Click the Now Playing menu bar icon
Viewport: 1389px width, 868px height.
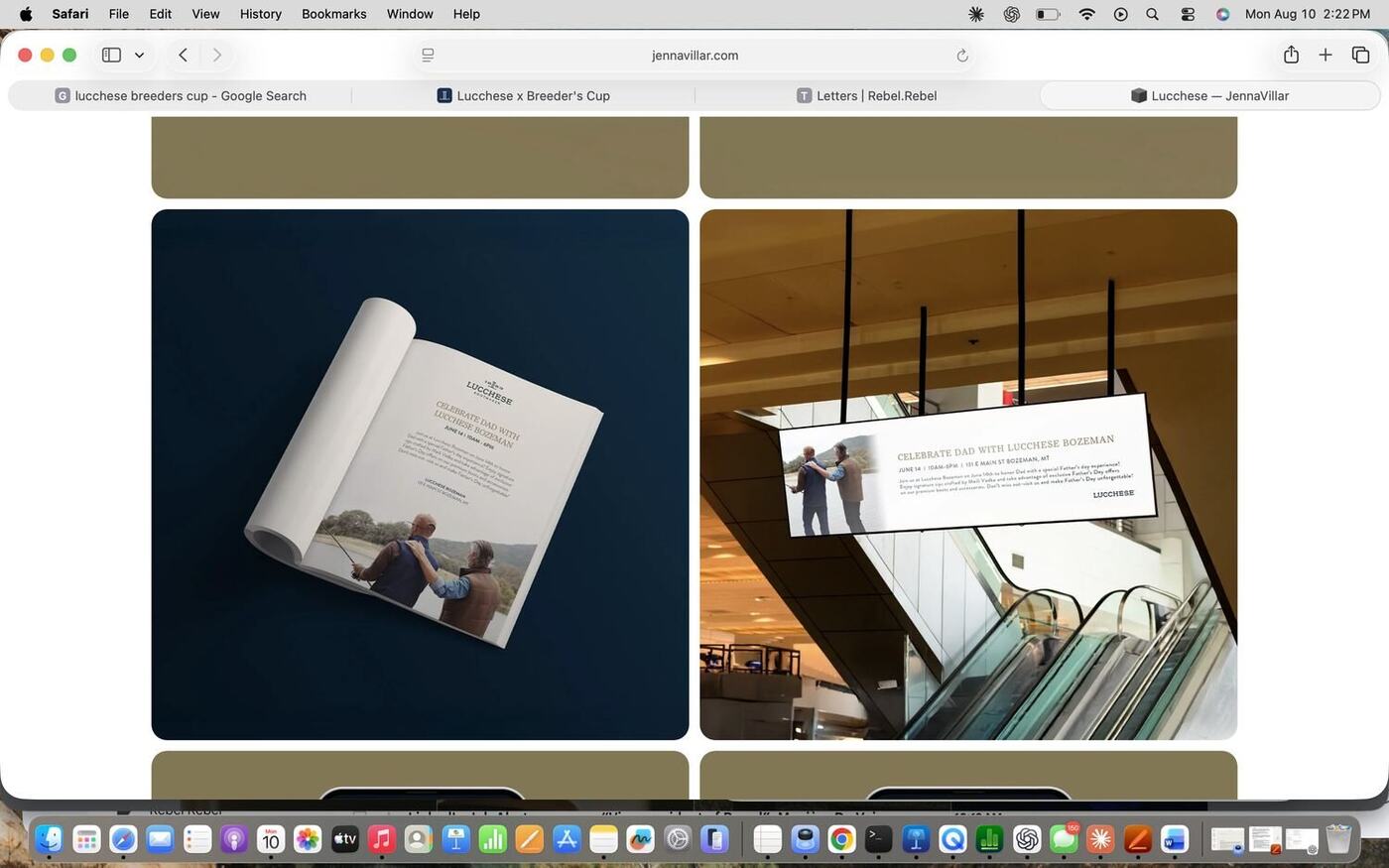click(1121, 14)
